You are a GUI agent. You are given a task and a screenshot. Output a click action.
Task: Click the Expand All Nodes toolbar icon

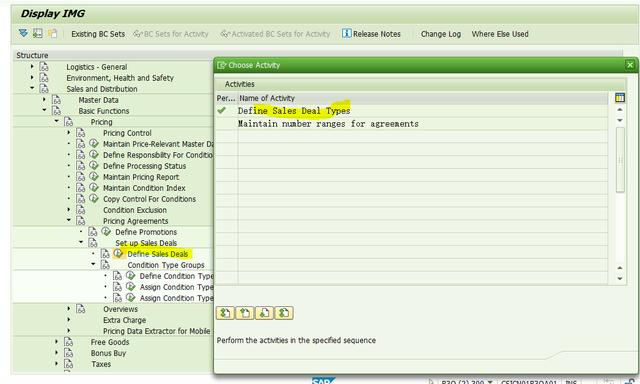(23, 33)
